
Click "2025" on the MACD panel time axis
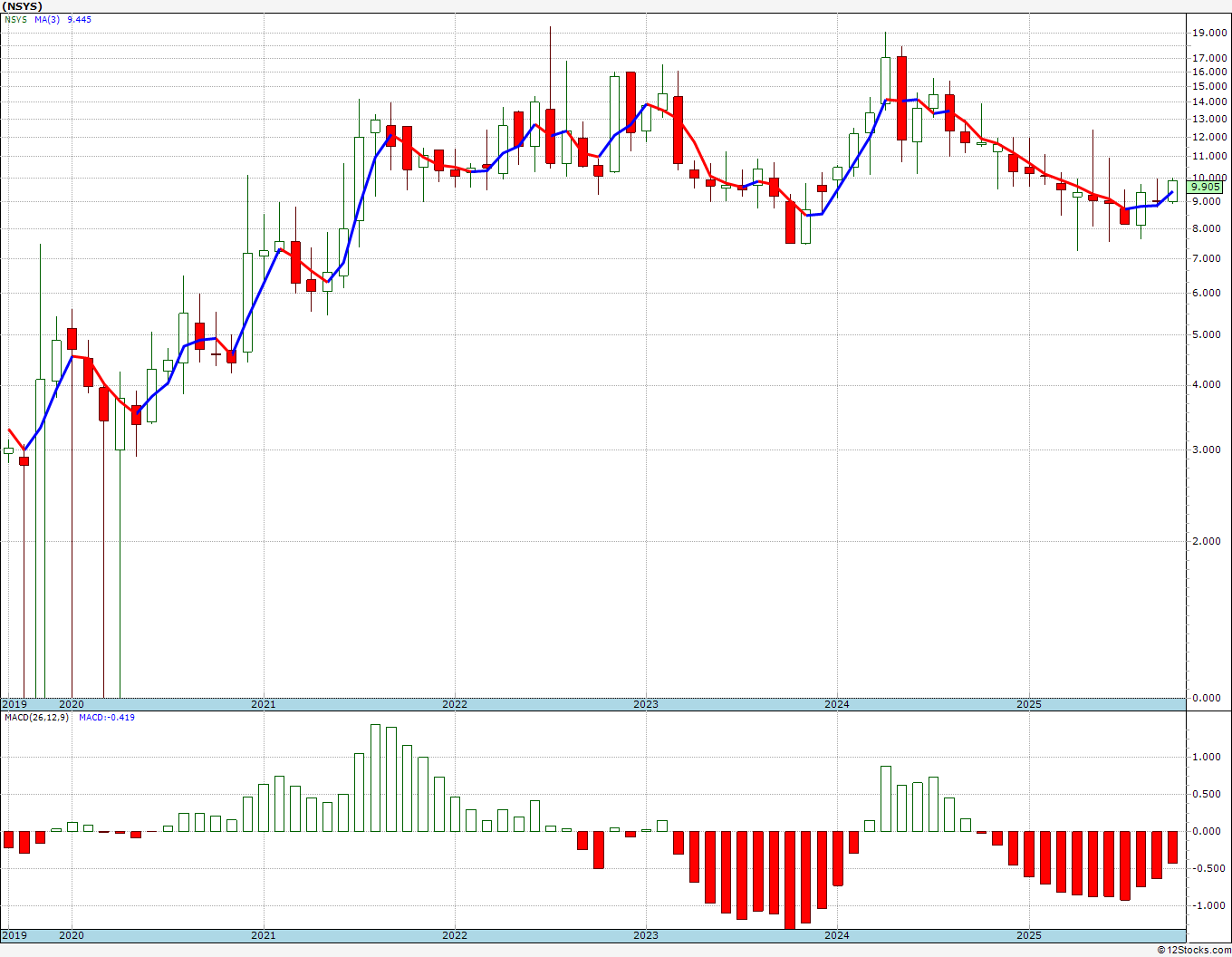[x=1029, y=935]
